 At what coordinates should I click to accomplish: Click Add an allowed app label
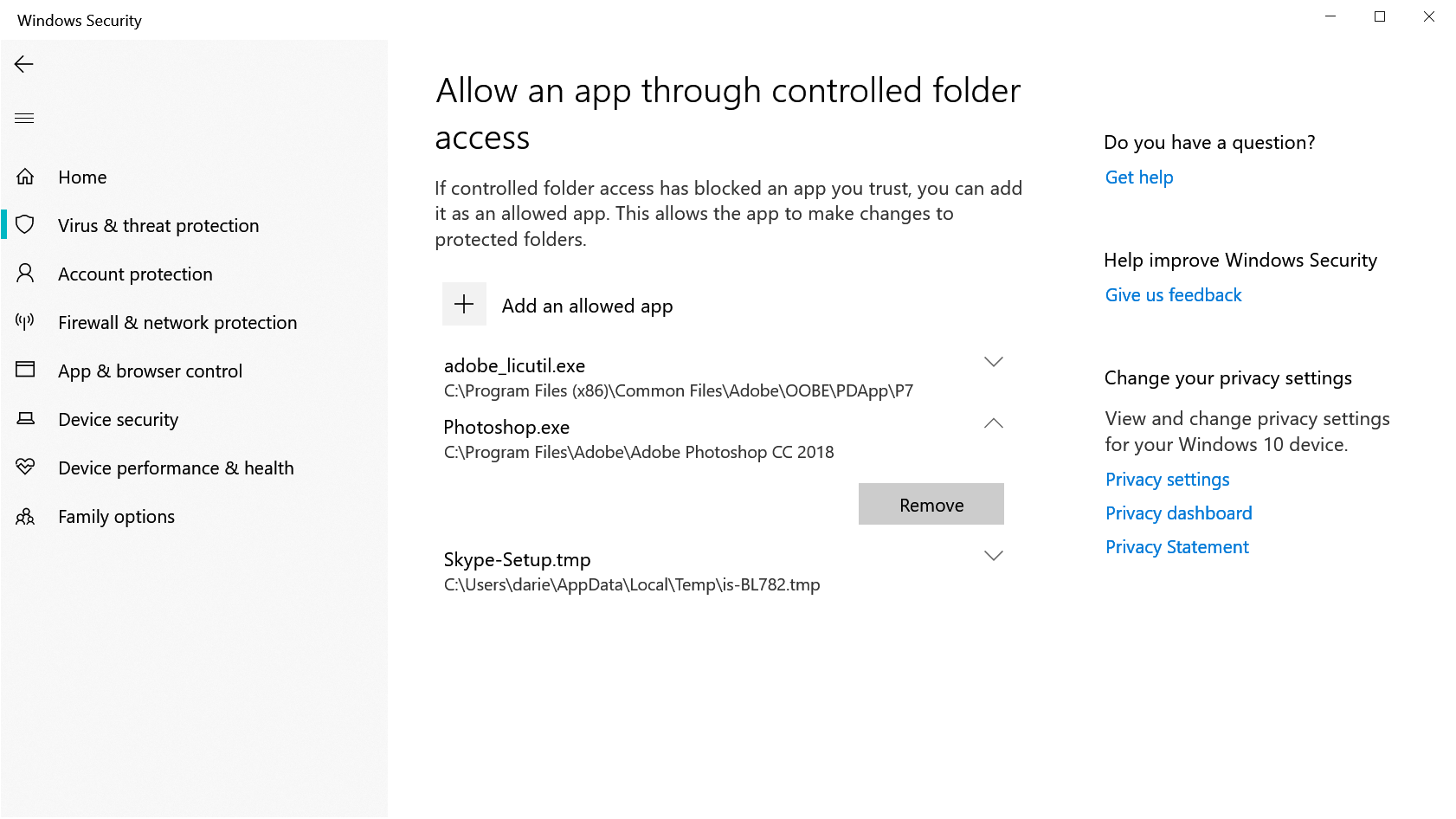click(588, 306)
